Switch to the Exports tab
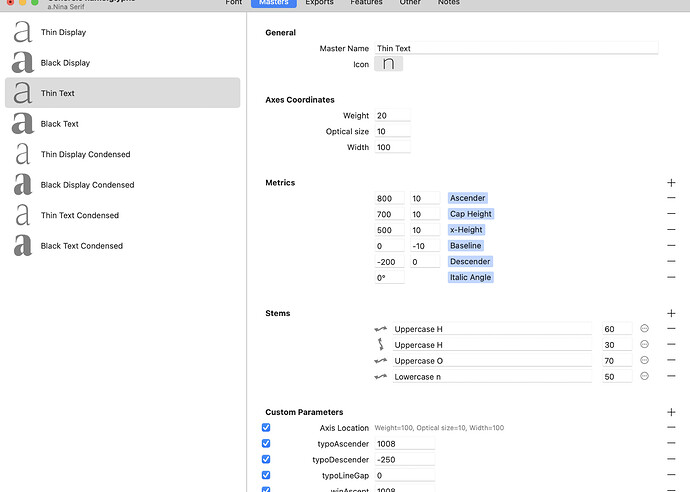Viewport: 690px width, 492px height. pos(319,3)
